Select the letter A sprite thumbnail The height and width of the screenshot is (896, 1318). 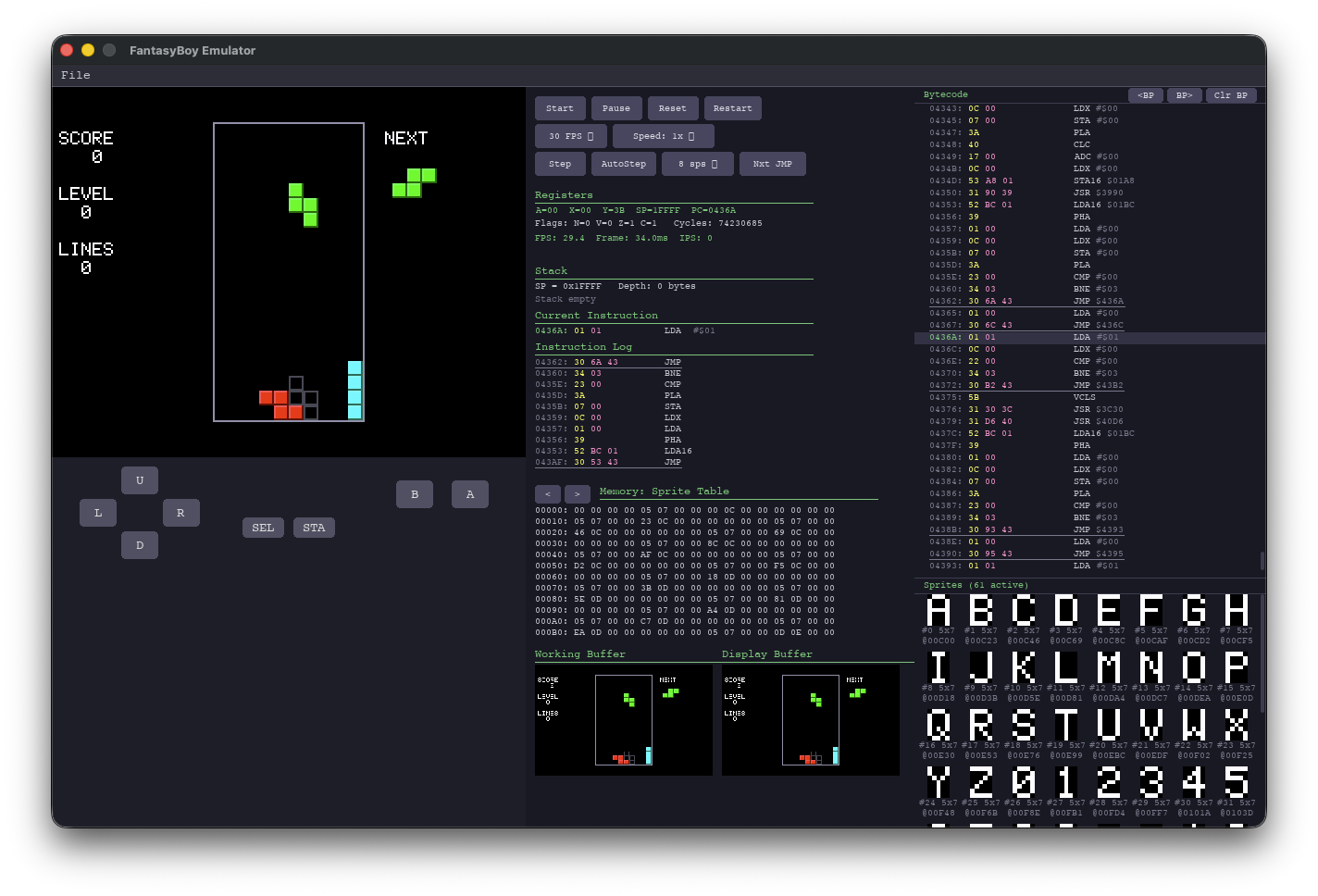(939, 611)
